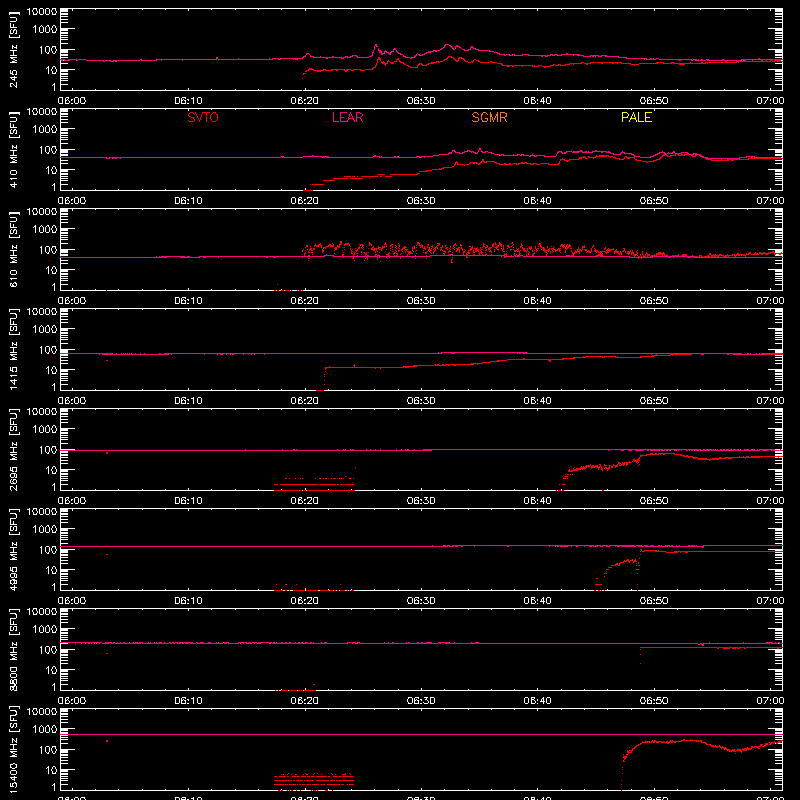Select the 1415 MHz [SFU] axis title
Image resolution: width=800 pixels, height=800 pixels.
14,349
